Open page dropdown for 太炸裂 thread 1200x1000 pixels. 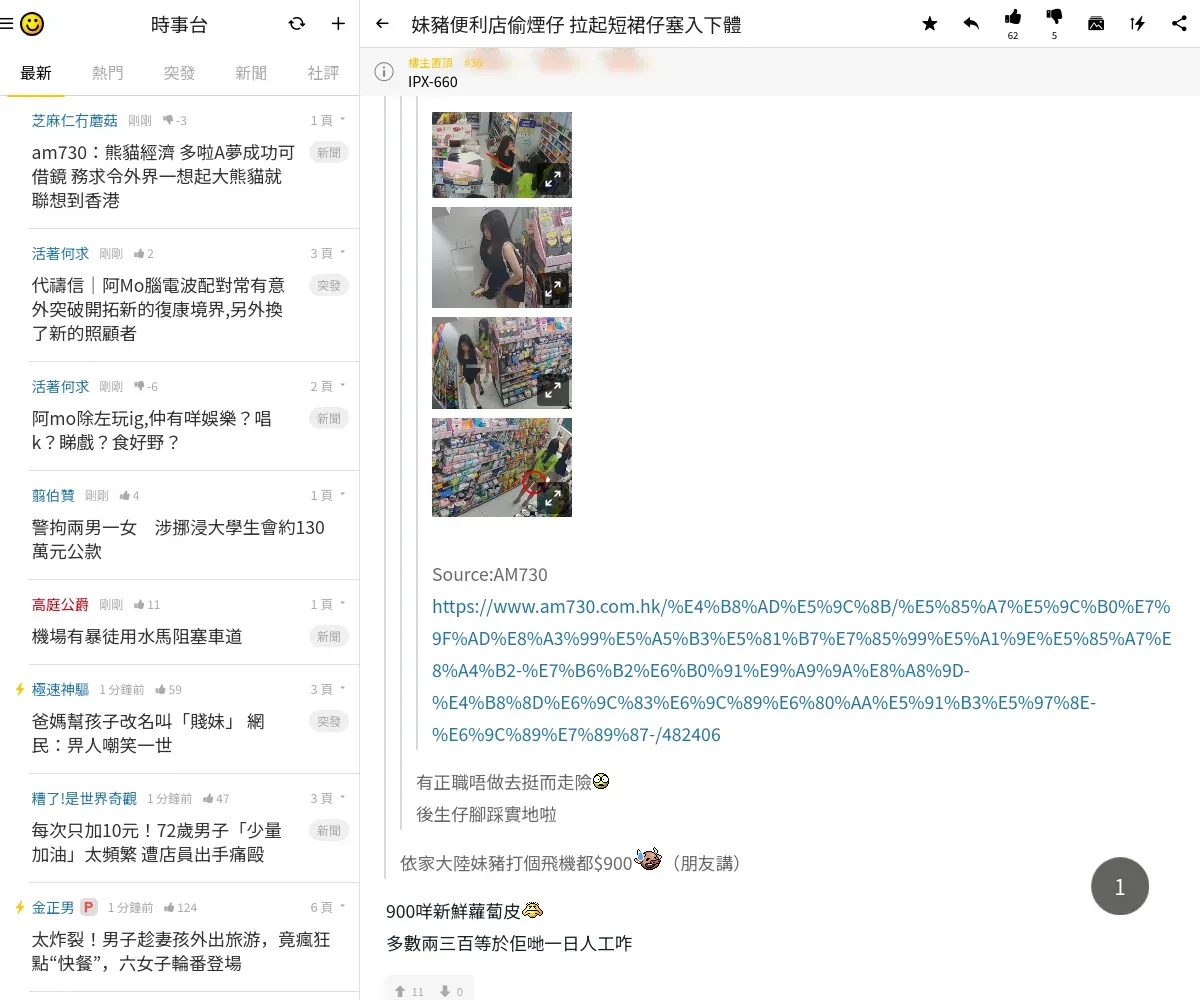click(328, 907)
